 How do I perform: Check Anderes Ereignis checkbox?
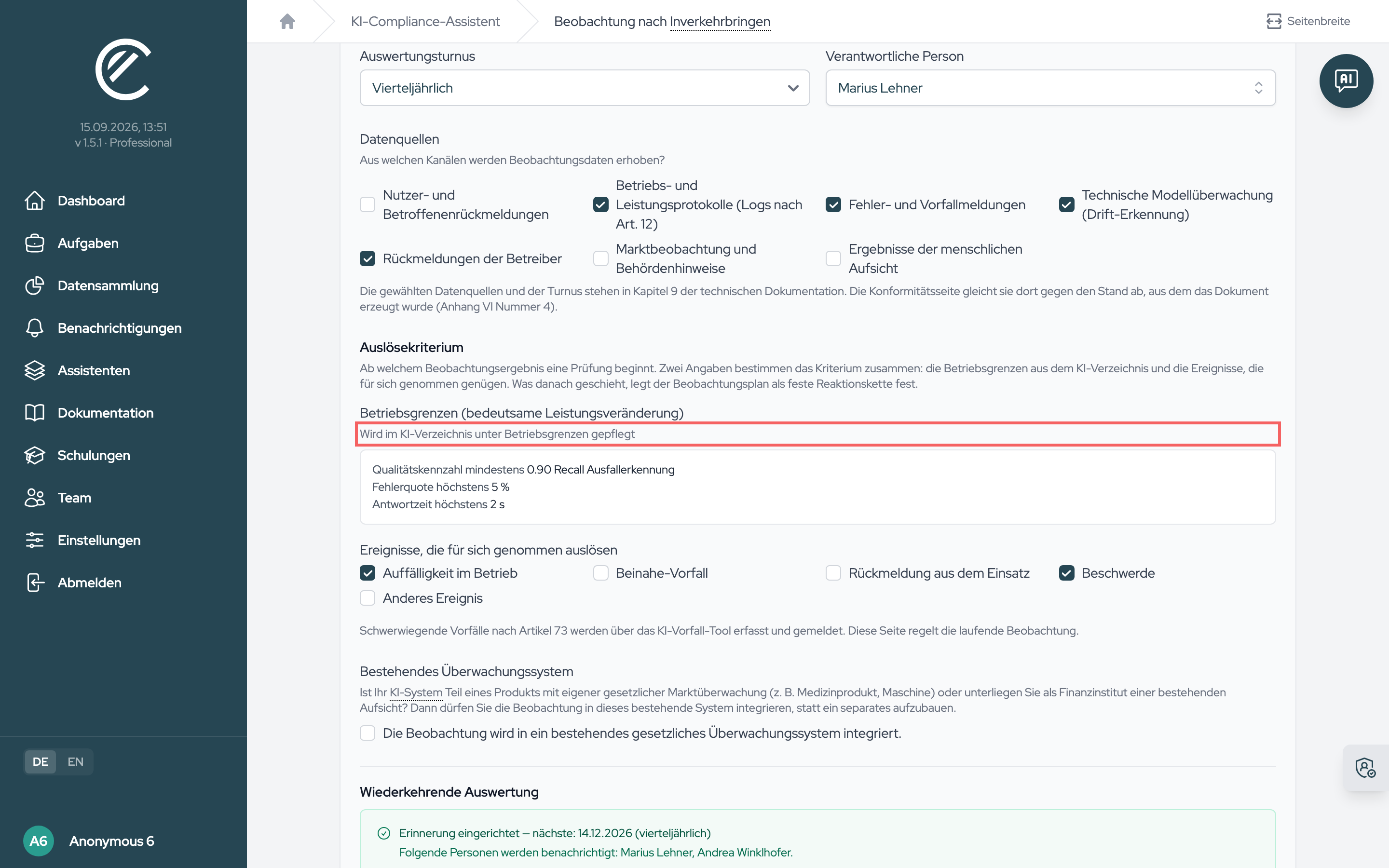pos(368,598)
